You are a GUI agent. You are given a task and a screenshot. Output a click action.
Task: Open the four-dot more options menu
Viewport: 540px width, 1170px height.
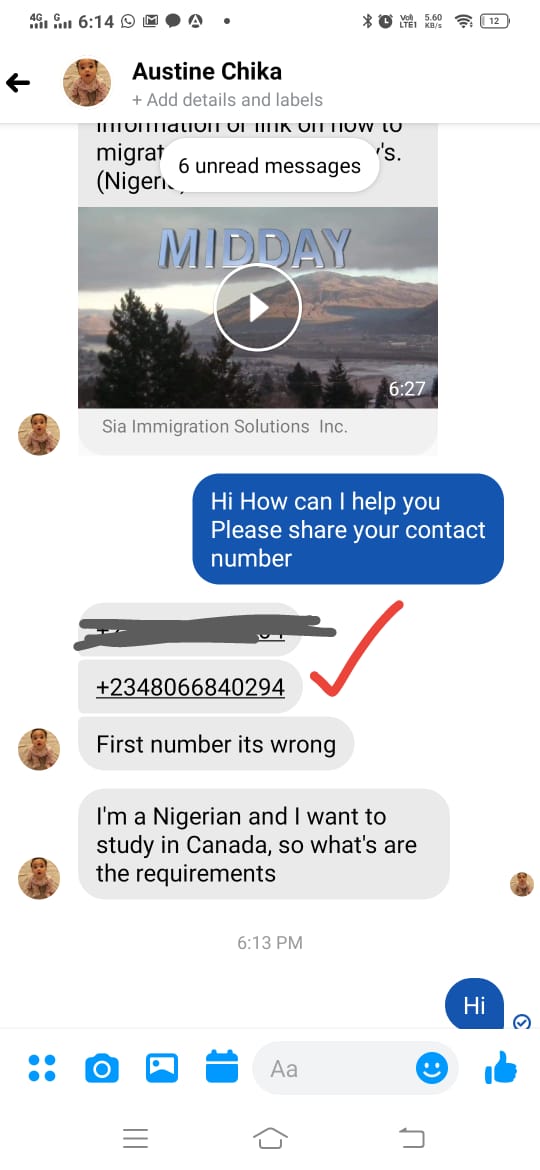pyautogui.click(x=42, y=1068)
